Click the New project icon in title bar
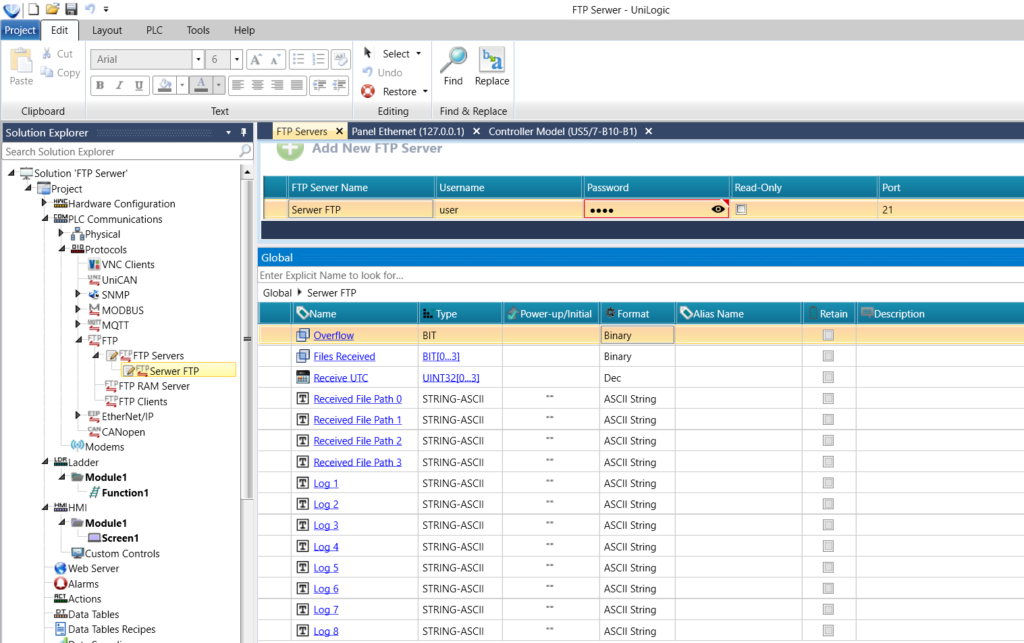The image size is (1024, 643). (x=33, y=9)
